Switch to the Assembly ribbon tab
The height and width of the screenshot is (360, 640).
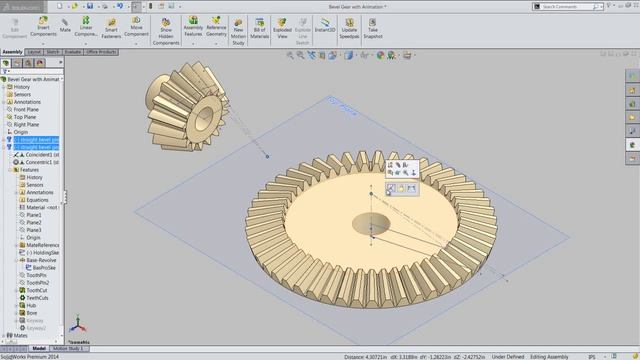coord(12,52)
